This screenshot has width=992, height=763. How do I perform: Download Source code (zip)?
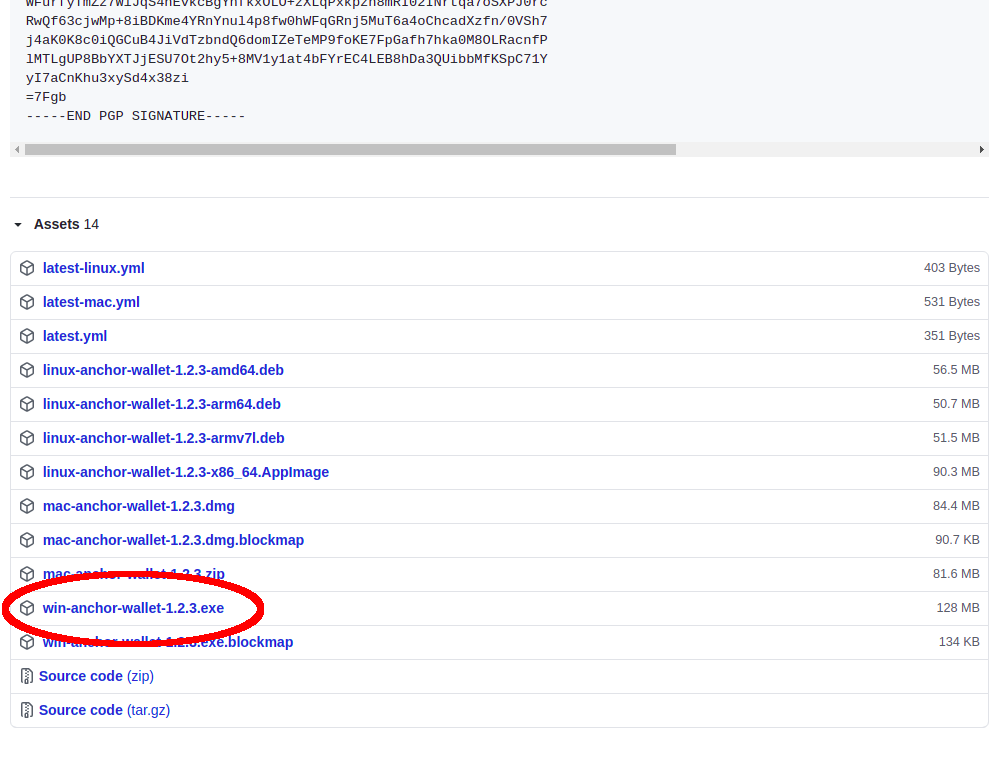coord(96,676)
